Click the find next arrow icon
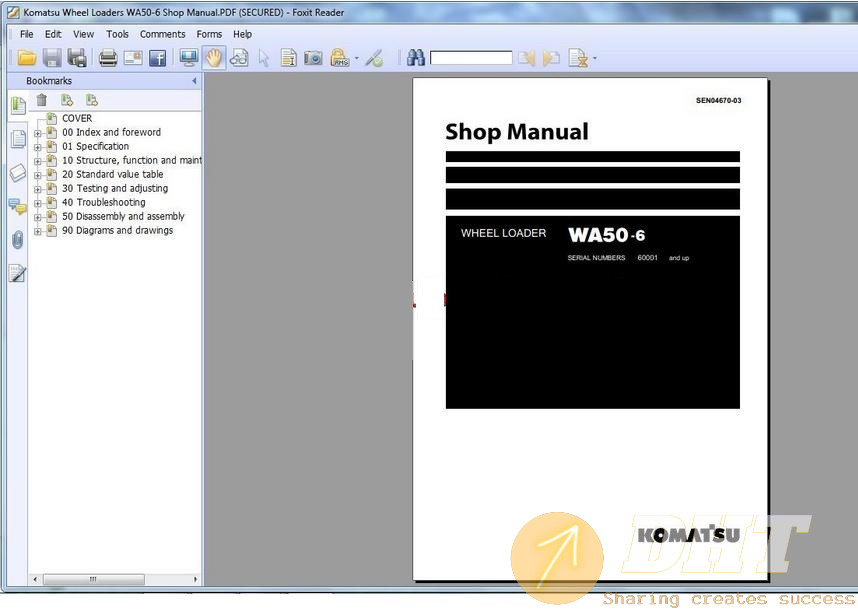This screenshot has height=611, width=858. [551, 57]
